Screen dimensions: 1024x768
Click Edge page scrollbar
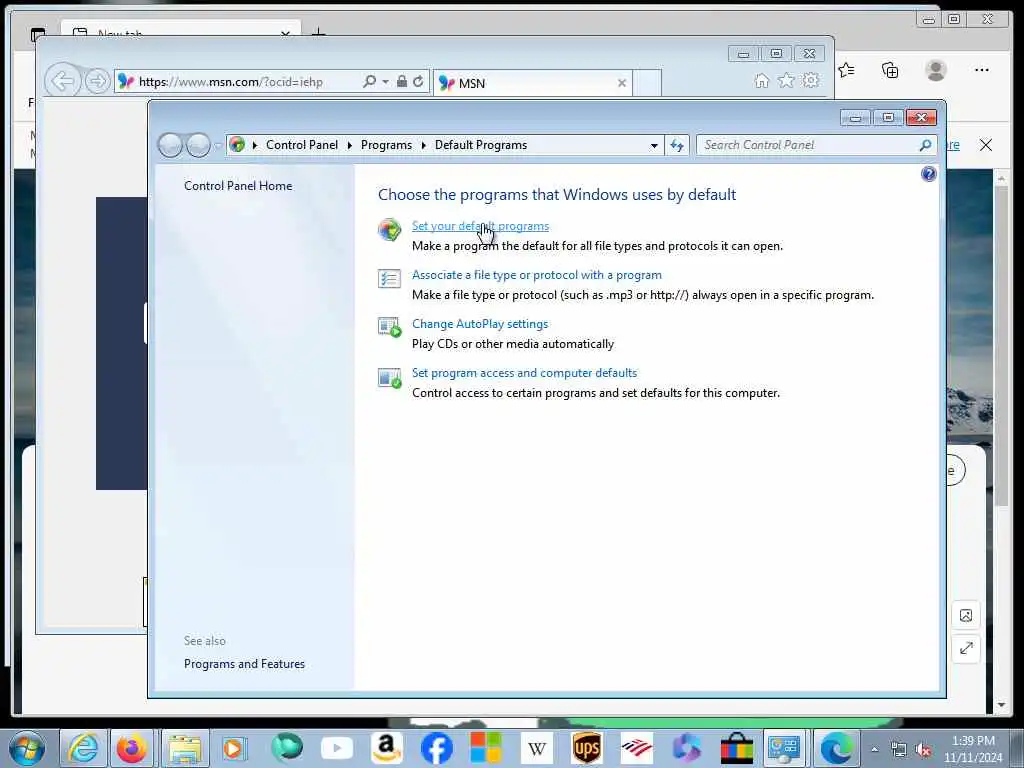(x=1002, y=346)
